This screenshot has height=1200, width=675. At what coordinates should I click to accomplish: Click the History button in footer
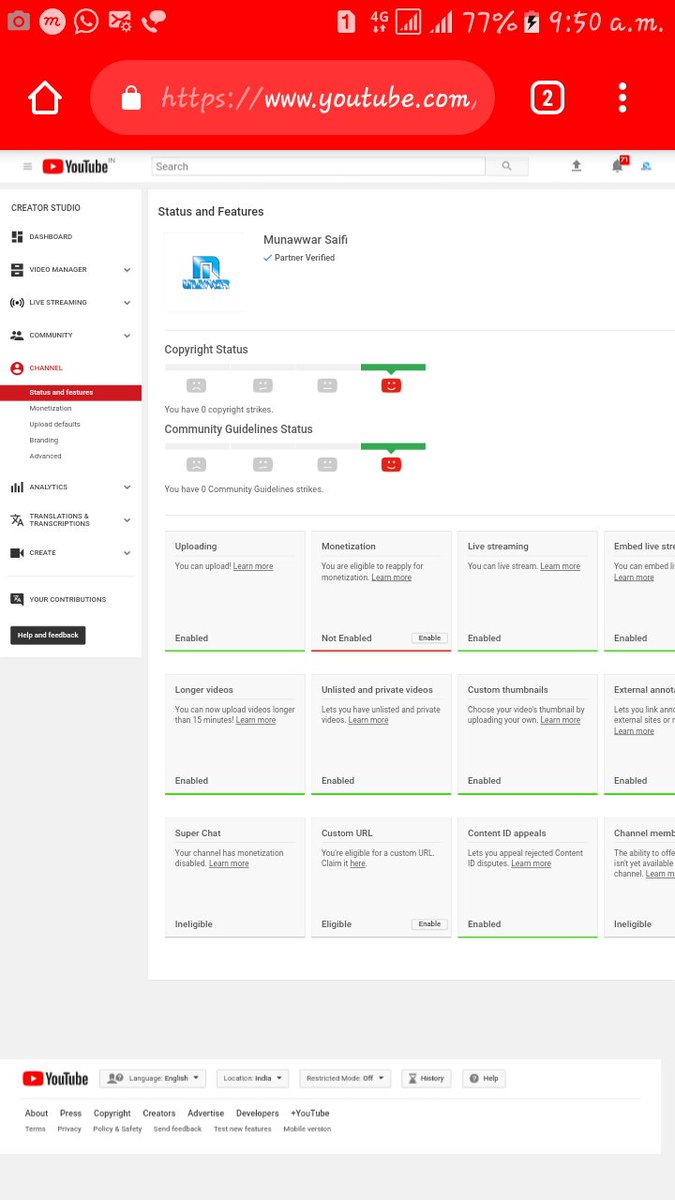(426, 1079)
